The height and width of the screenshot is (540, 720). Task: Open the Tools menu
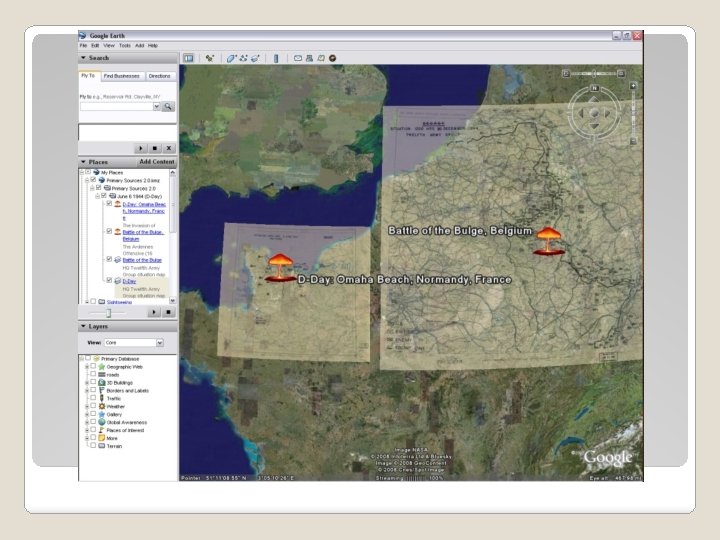coord(125,45)
